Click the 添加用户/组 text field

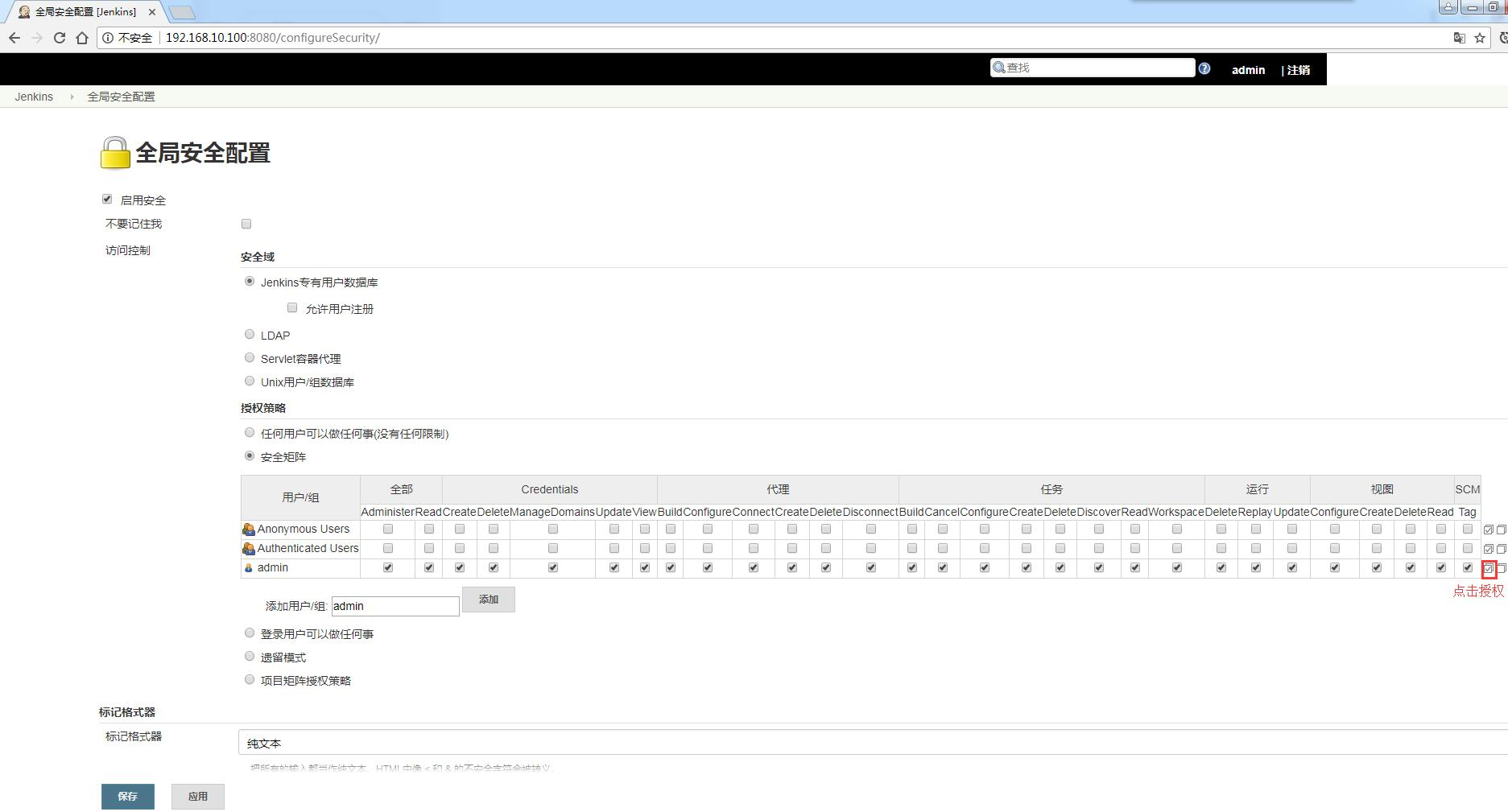click(395, 606)
